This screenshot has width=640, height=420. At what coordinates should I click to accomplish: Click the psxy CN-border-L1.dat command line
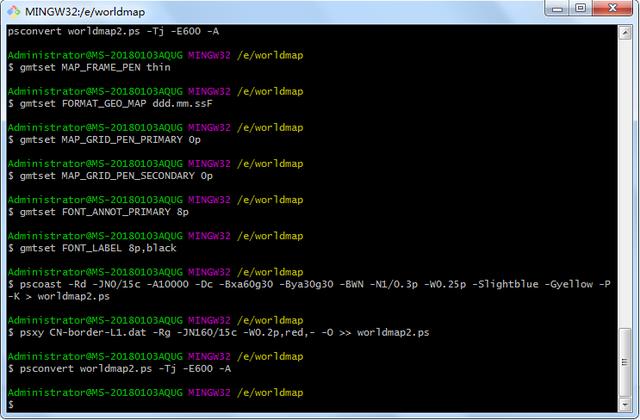tap(219, 333)
